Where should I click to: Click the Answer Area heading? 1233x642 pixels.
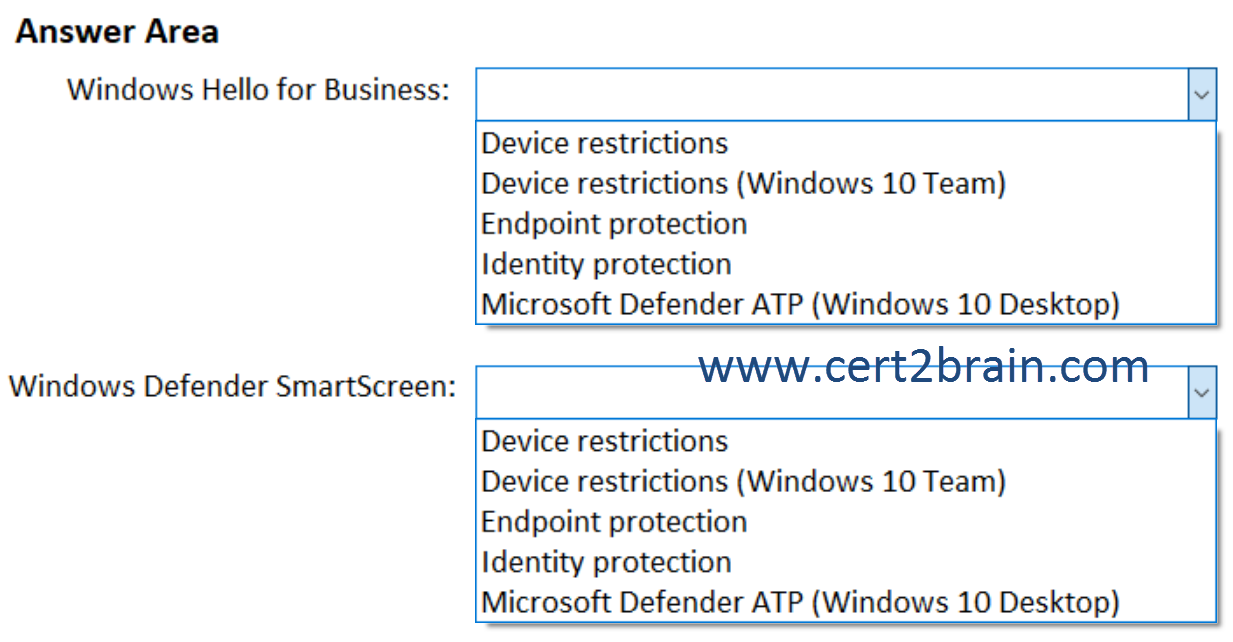click(117, 31)
